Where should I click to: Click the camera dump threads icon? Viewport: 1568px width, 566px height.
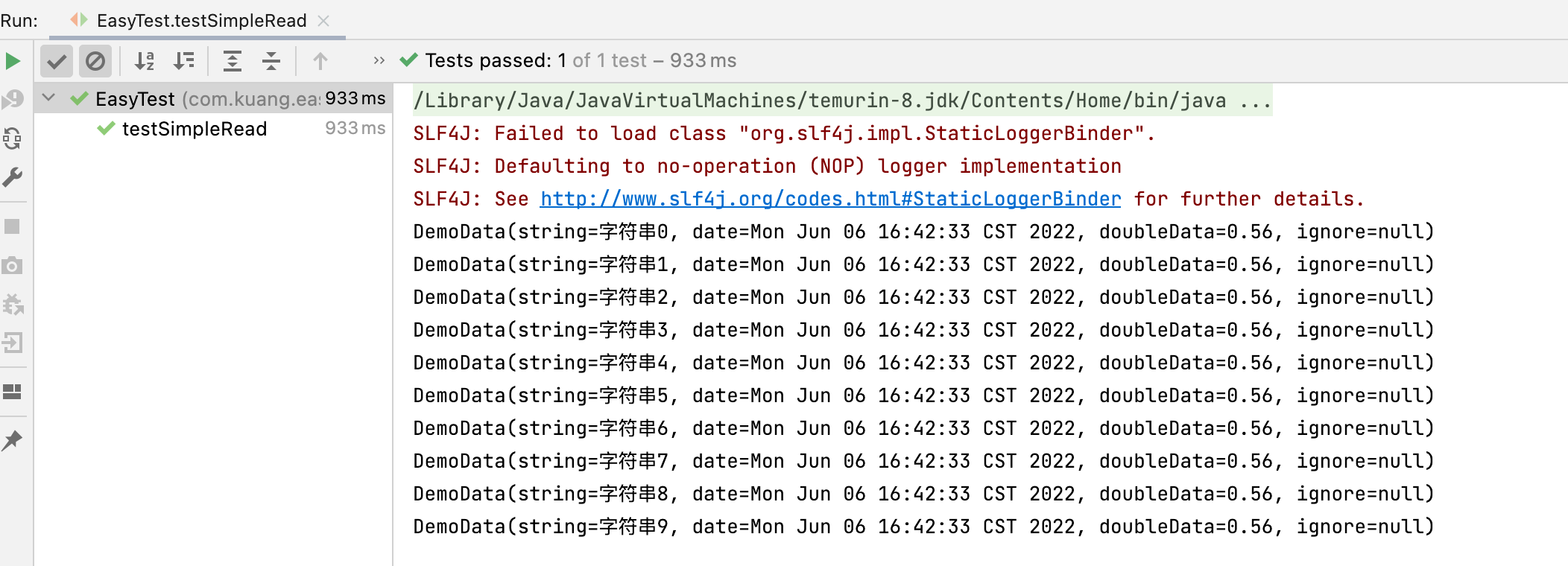(13, 265)
